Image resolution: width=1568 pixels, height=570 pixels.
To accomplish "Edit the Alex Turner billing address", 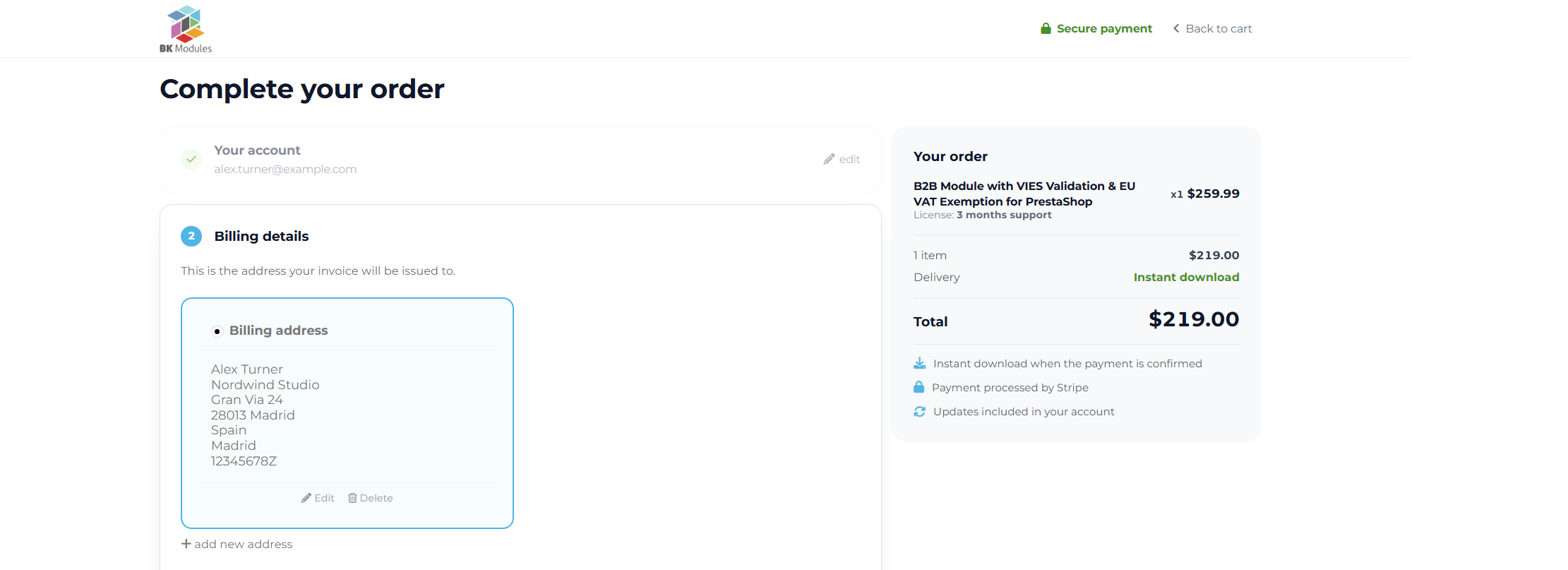I will (x=318, y=498).
